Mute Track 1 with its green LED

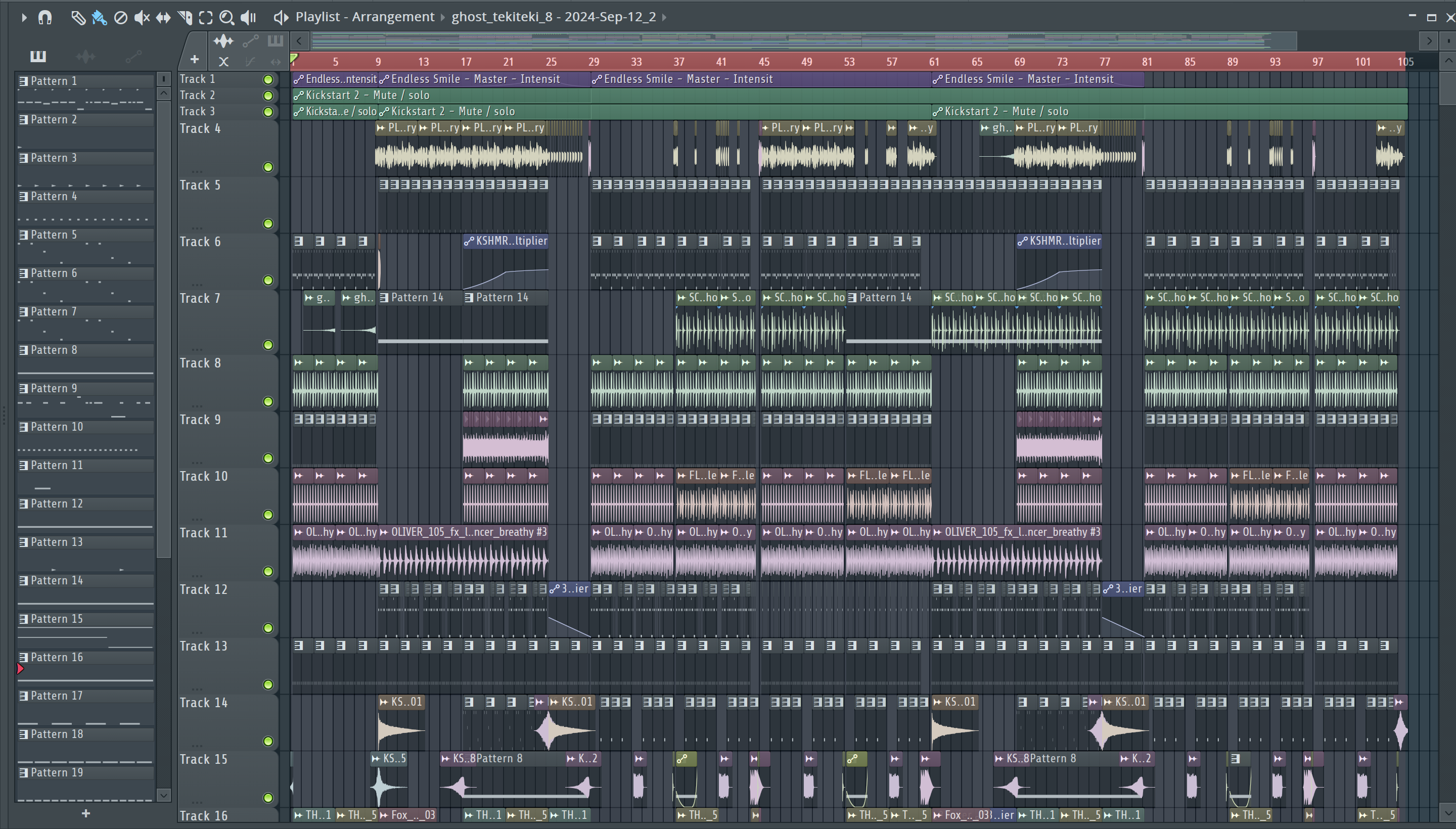pos(267,79)
